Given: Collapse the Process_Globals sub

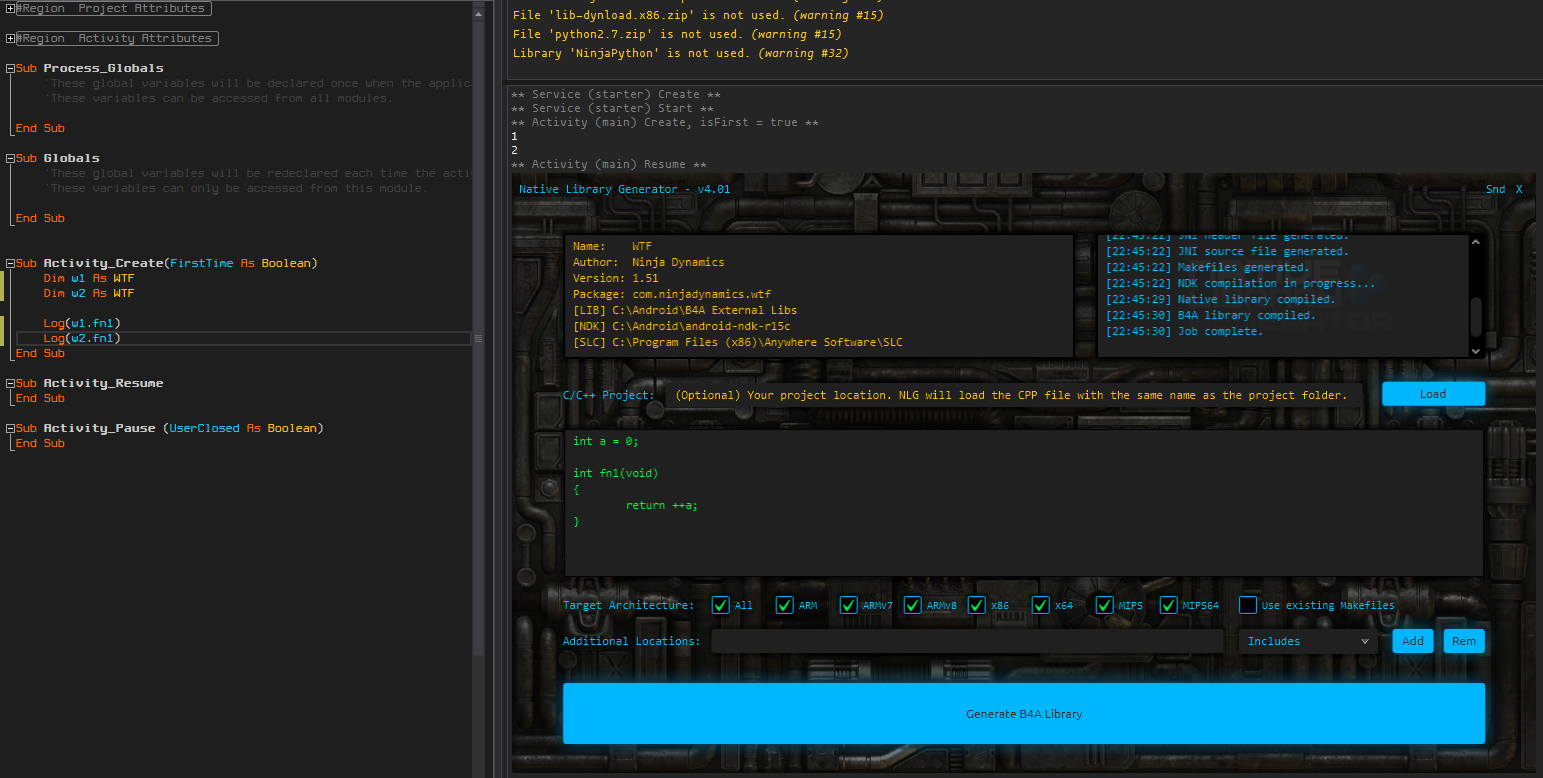Looking at the screenshot, I should 10,68.
